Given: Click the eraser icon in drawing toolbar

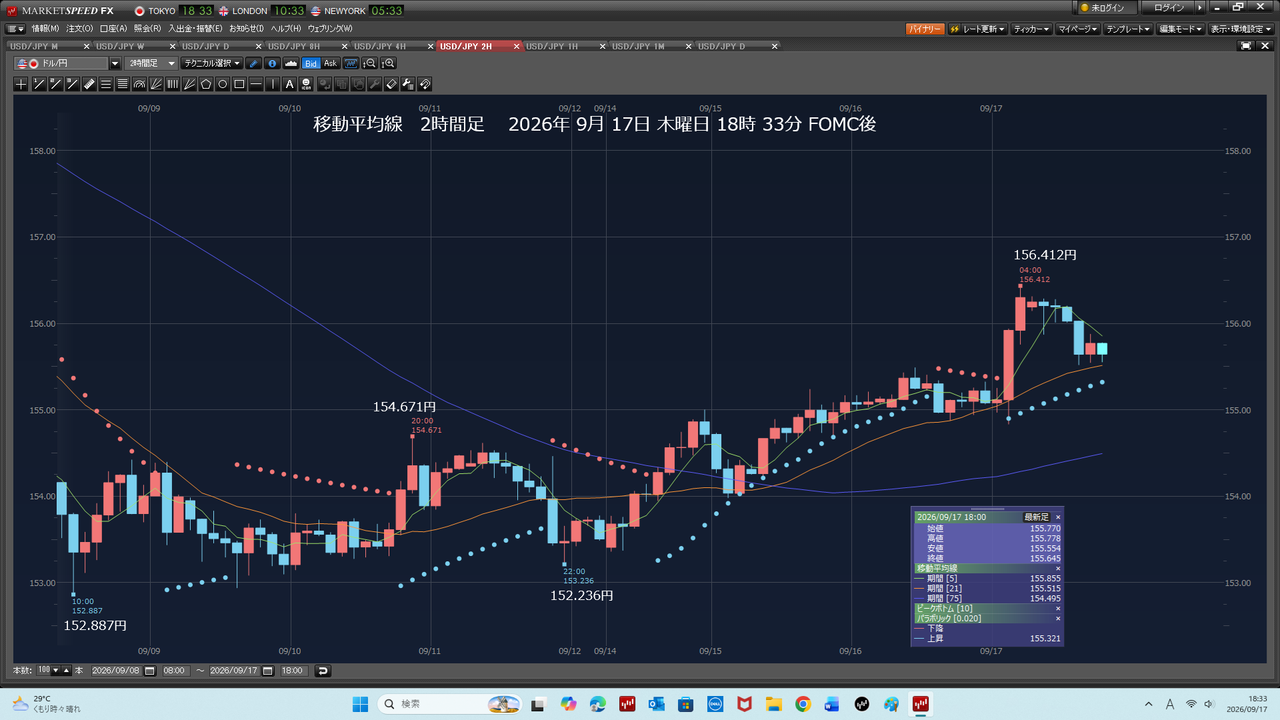Looking at the screenshot, I should (x=391, y=84).
